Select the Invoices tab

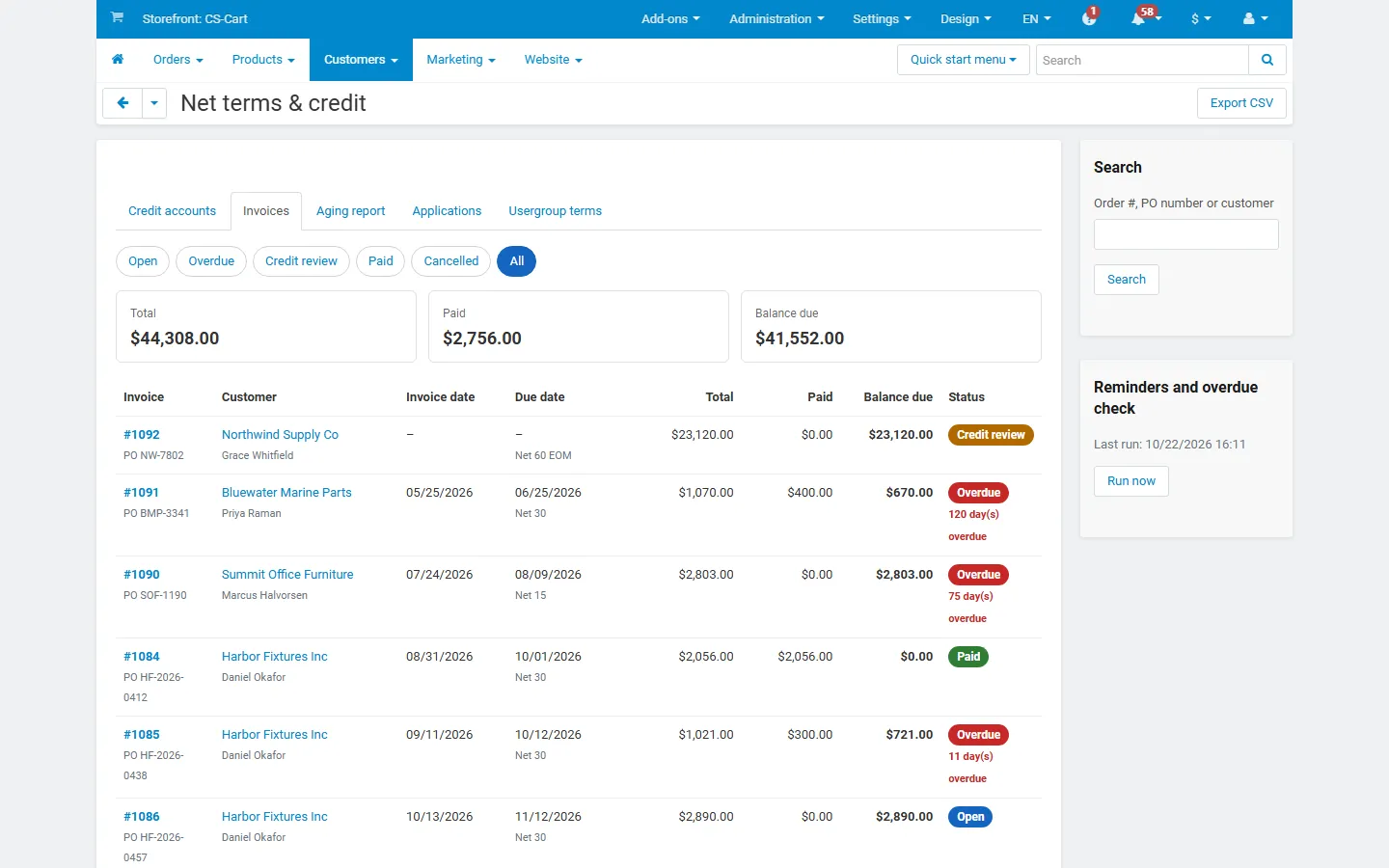(266, 211)
